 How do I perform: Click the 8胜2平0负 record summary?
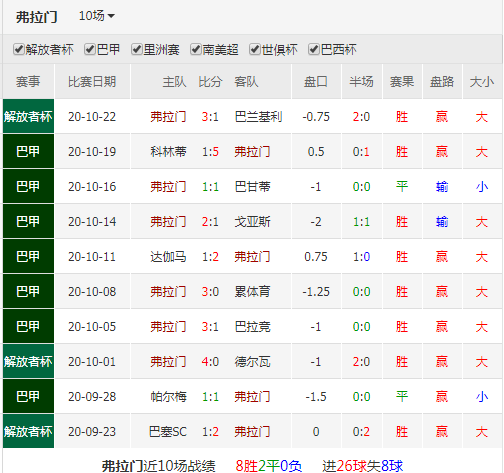[x=269, y=466]
